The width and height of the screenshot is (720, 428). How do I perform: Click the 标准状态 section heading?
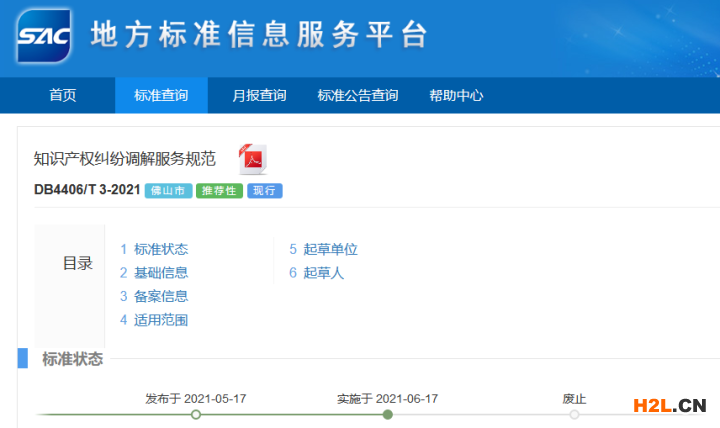[x=72, y=359]
